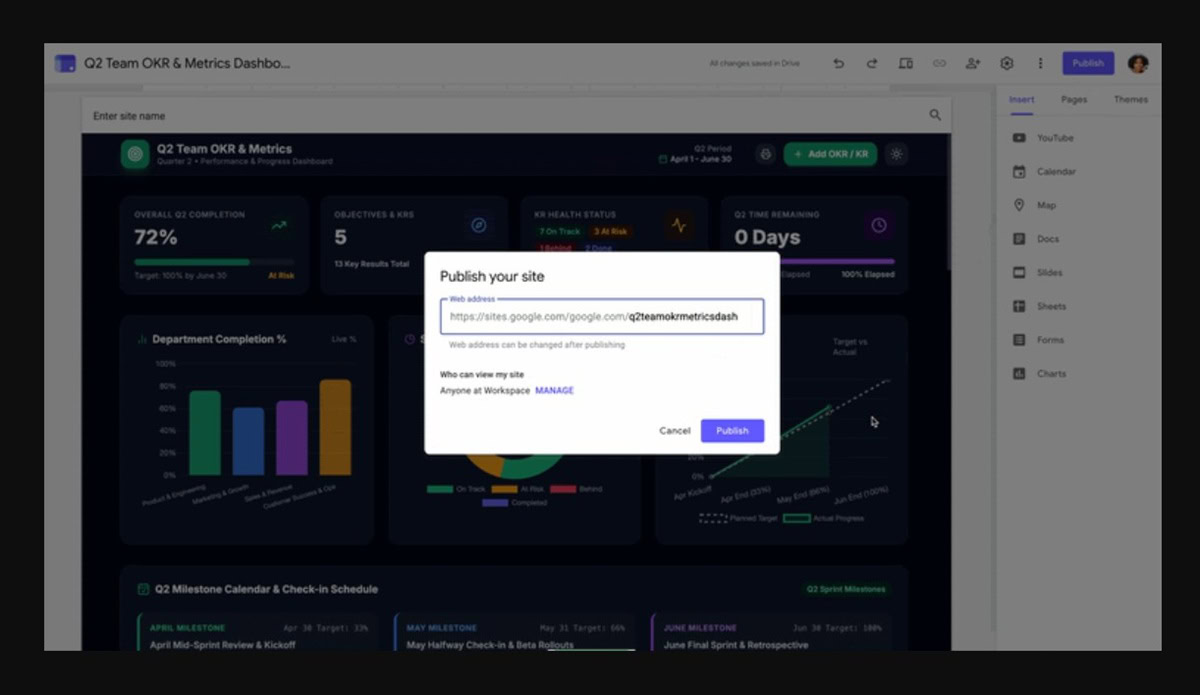
Task: Click the Redo arrow icon
Action: pos(872,63)
